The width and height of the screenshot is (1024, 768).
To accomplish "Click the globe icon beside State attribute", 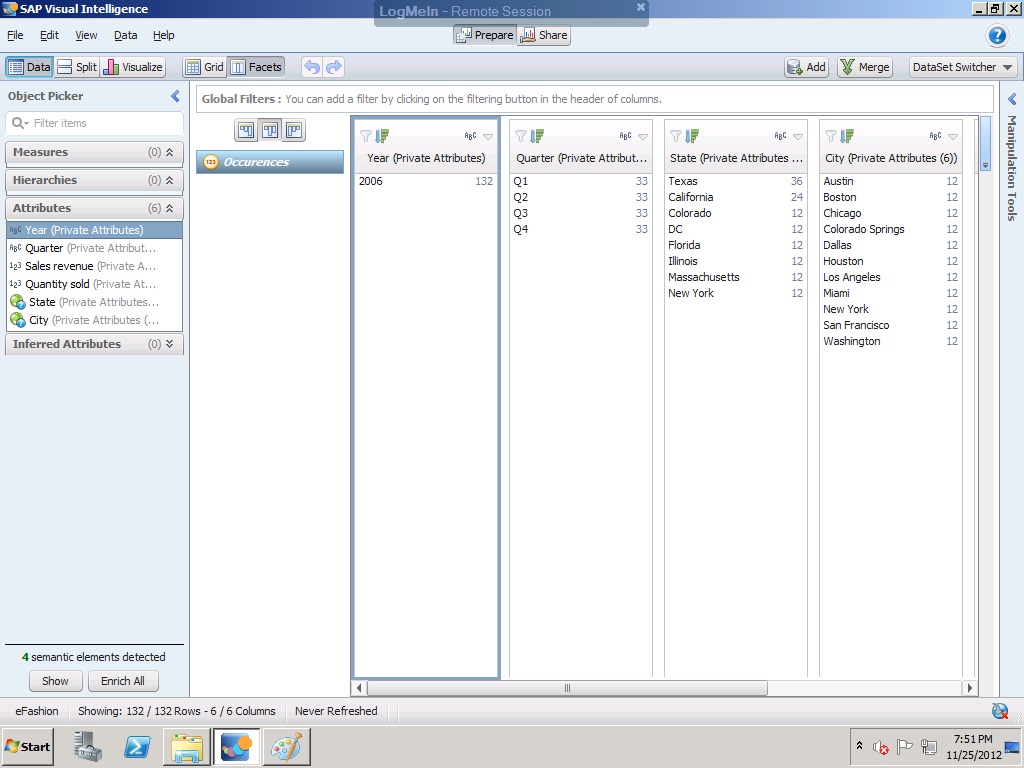I will pyautogui.click(x=18, y=302).
